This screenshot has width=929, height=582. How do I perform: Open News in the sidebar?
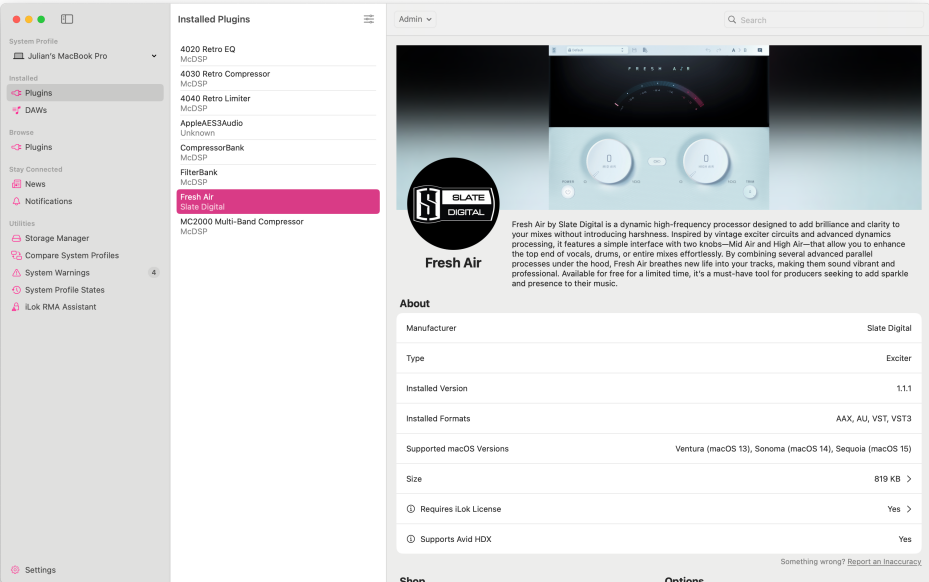(x=85, y=184)
